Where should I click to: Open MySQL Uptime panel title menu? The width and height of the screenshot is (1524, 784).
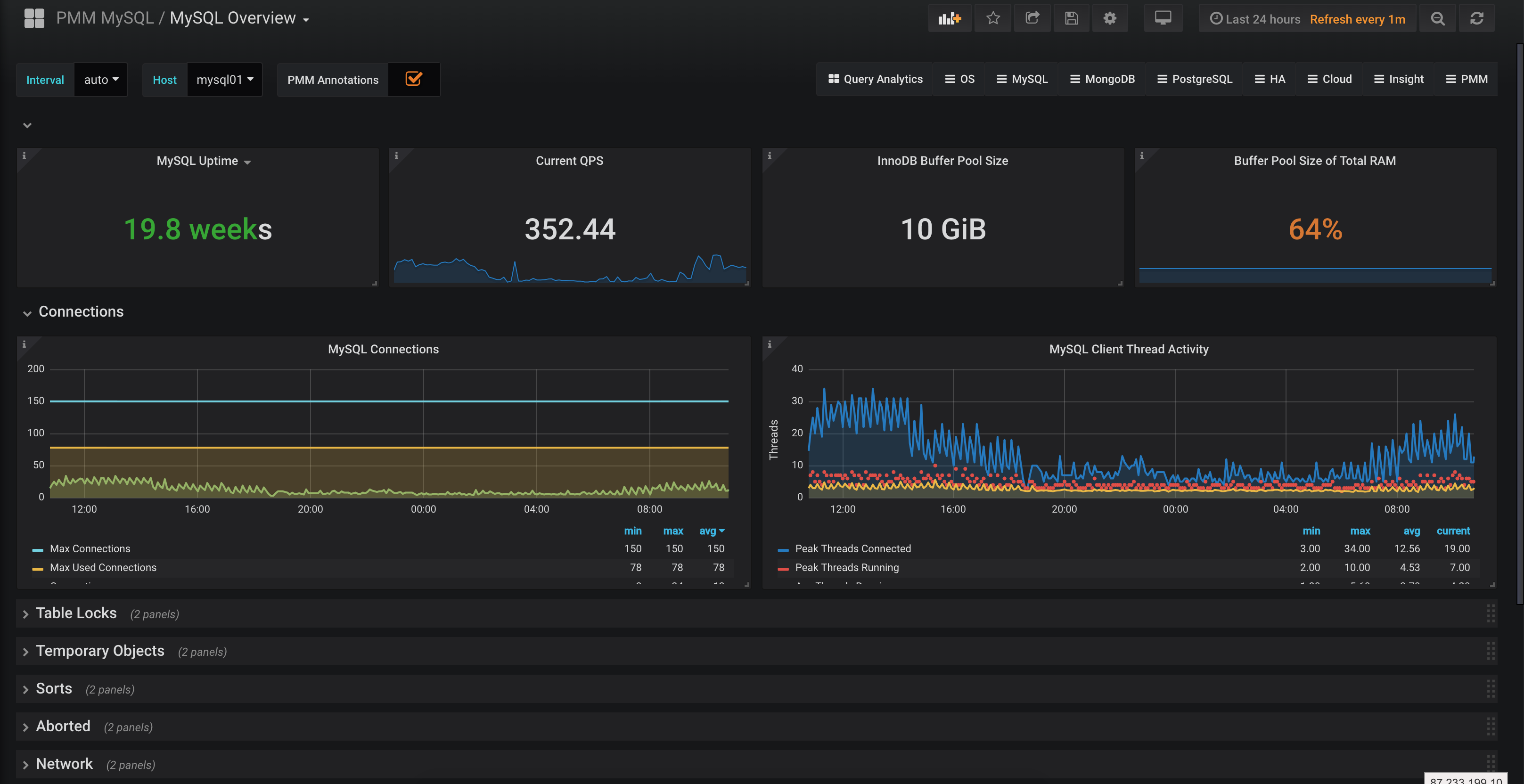click(x=204, y=161)
